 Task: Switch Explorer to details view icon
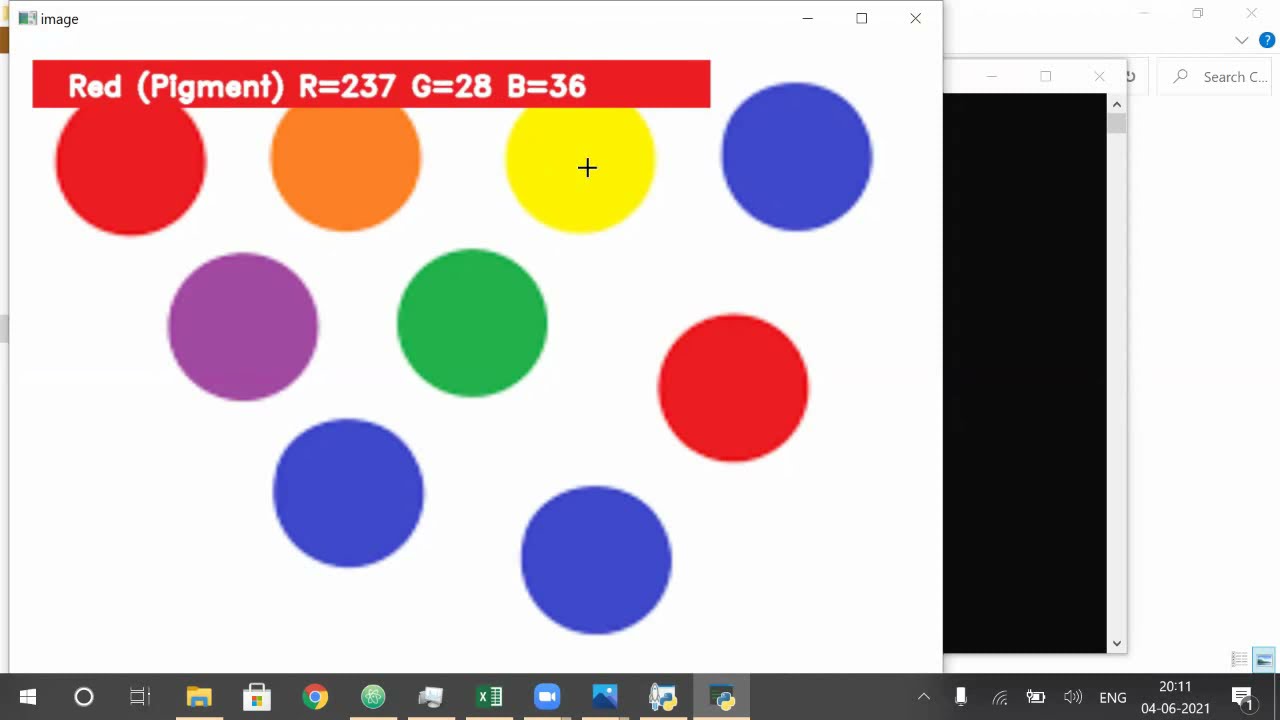(x=1240, y=660)
